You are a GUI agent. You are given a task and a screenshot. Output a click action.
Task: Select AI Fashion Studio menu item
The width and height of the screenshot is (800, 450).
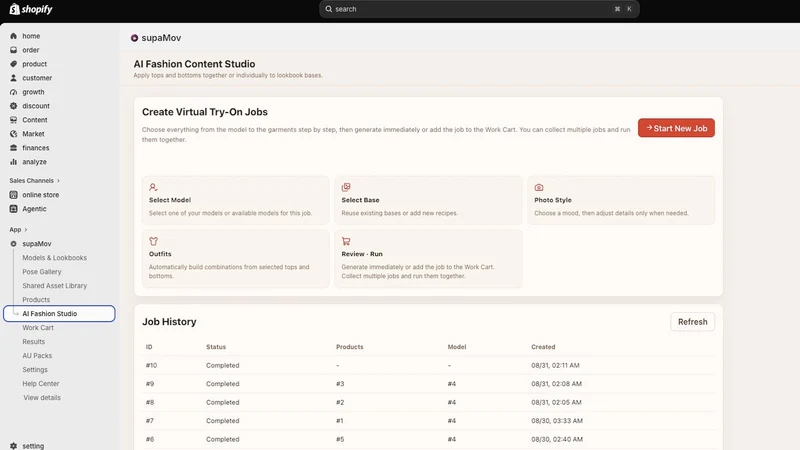[x=59, y=314]
